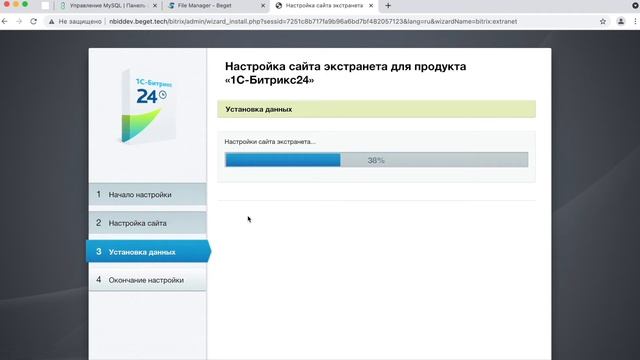Close the 'File Manager - Beget' tab

(x=263, y=6)
